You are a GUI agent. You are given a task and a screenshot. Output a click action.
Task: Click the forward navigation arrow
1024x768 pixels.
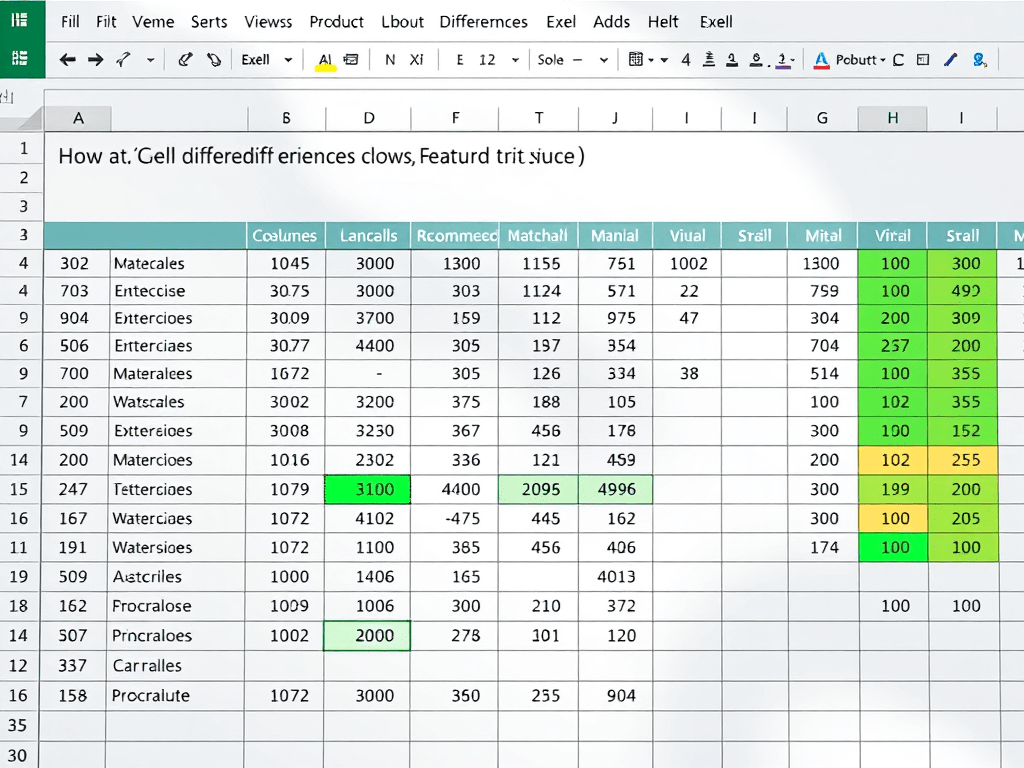click(95, 59)
